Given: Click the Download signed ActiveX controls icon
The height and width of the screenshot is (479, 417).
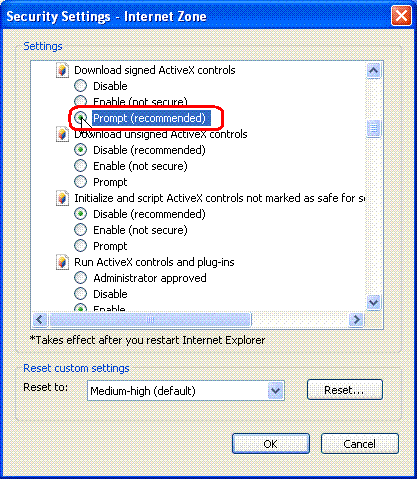Looking at the screenshot, I should click(62, 70).
